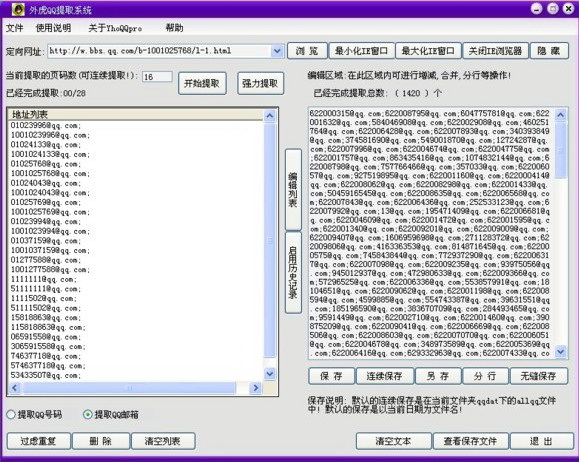The height and width of the screenshot is (462, 579).
Task: Click the vertical 启用历史记录 button
Action: pos(293,273)
